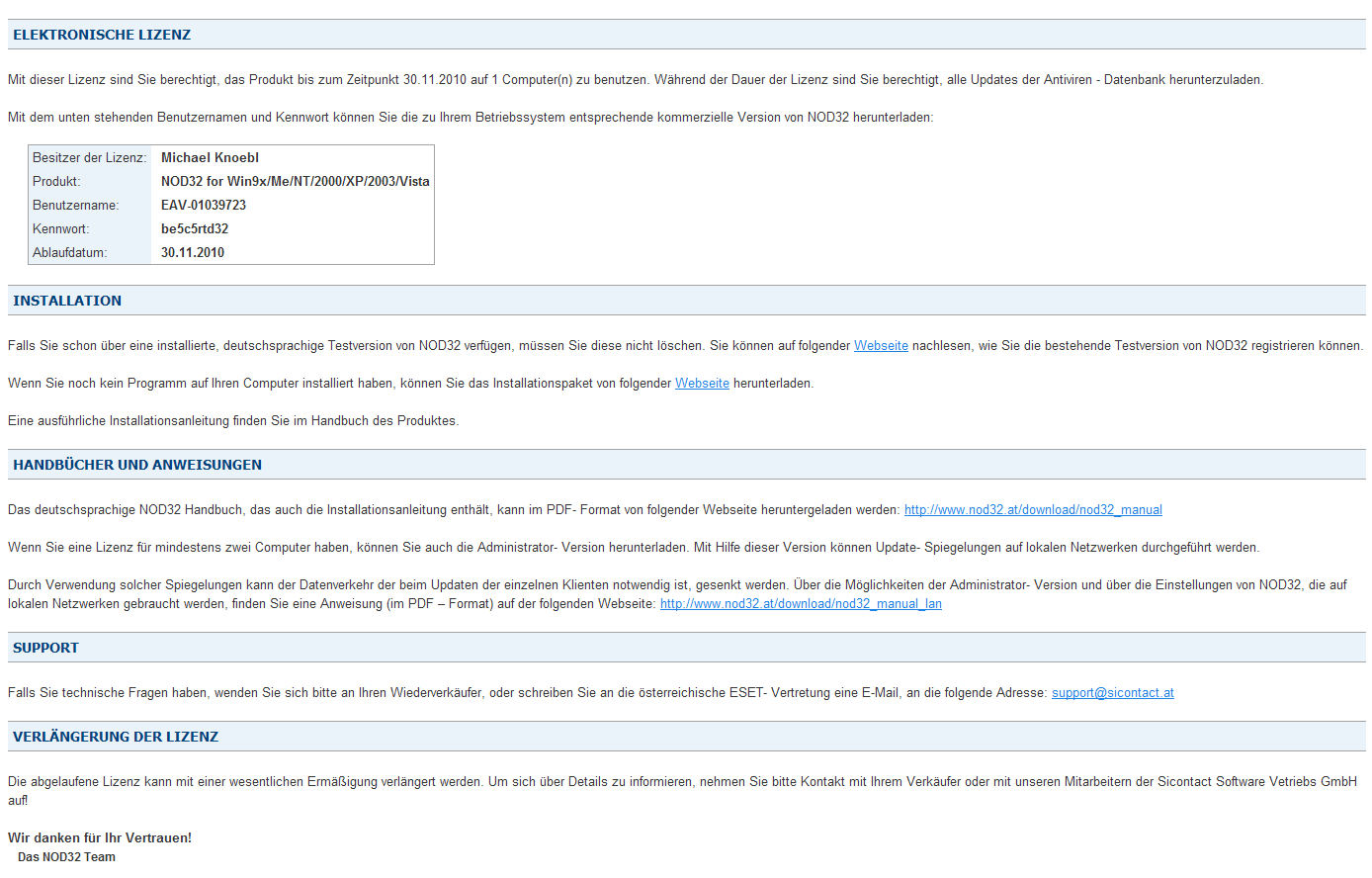This screenshot has width=1372, height=878.
Task: Click the INSTALLATION section heading
Action: [x=67, y=301]
